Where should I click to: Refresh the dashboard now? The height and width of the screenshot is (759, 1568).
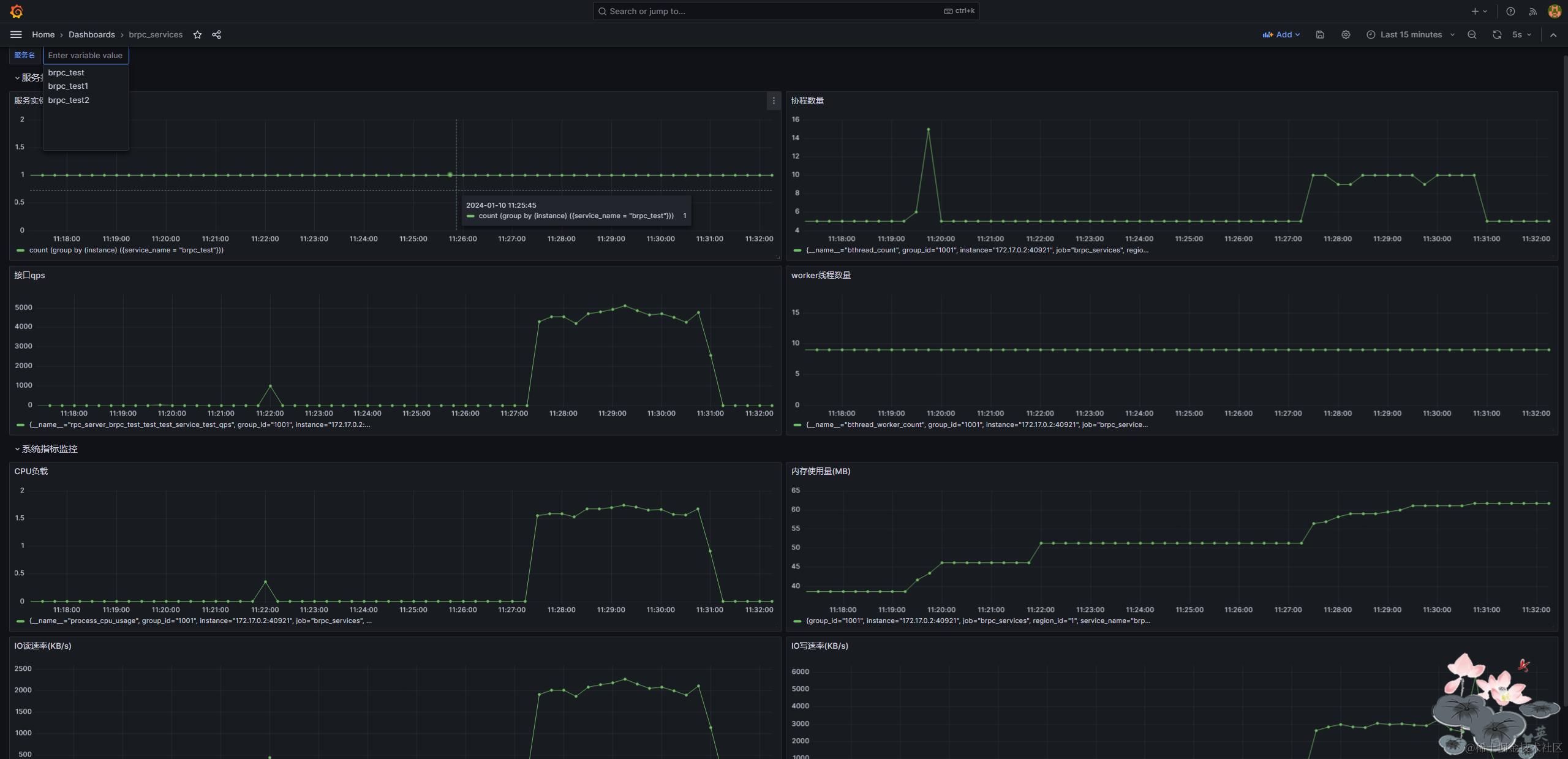(1497, 35)
